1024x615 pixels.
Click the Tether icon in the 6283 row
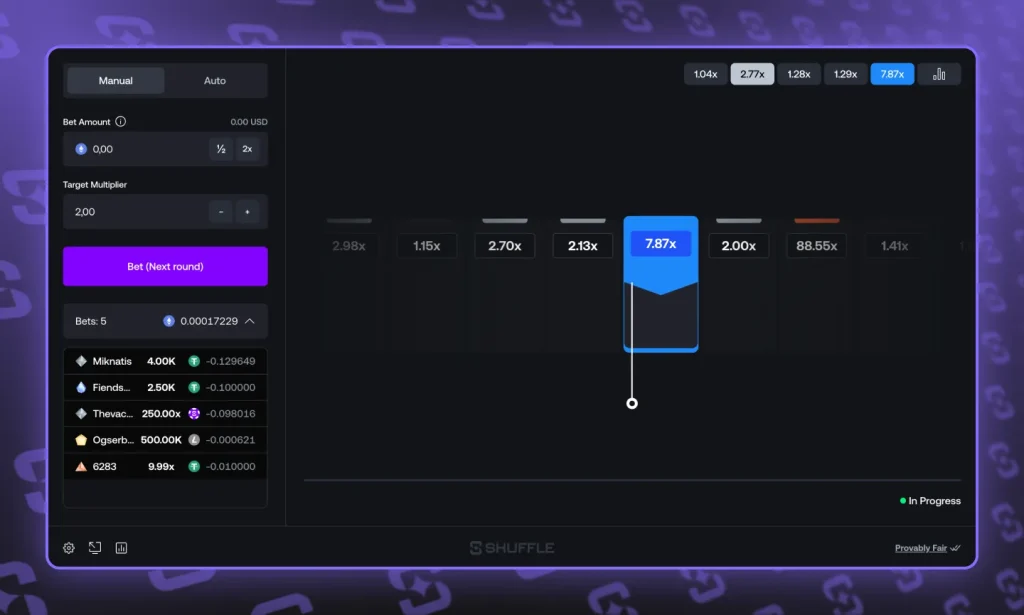(194, 466)
